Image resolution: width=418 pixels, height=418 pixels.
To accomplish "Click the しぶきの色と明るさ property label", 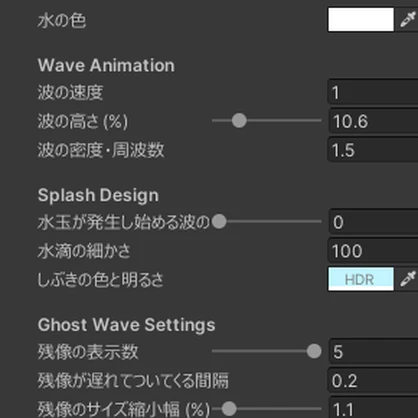I will coord(100,280).
